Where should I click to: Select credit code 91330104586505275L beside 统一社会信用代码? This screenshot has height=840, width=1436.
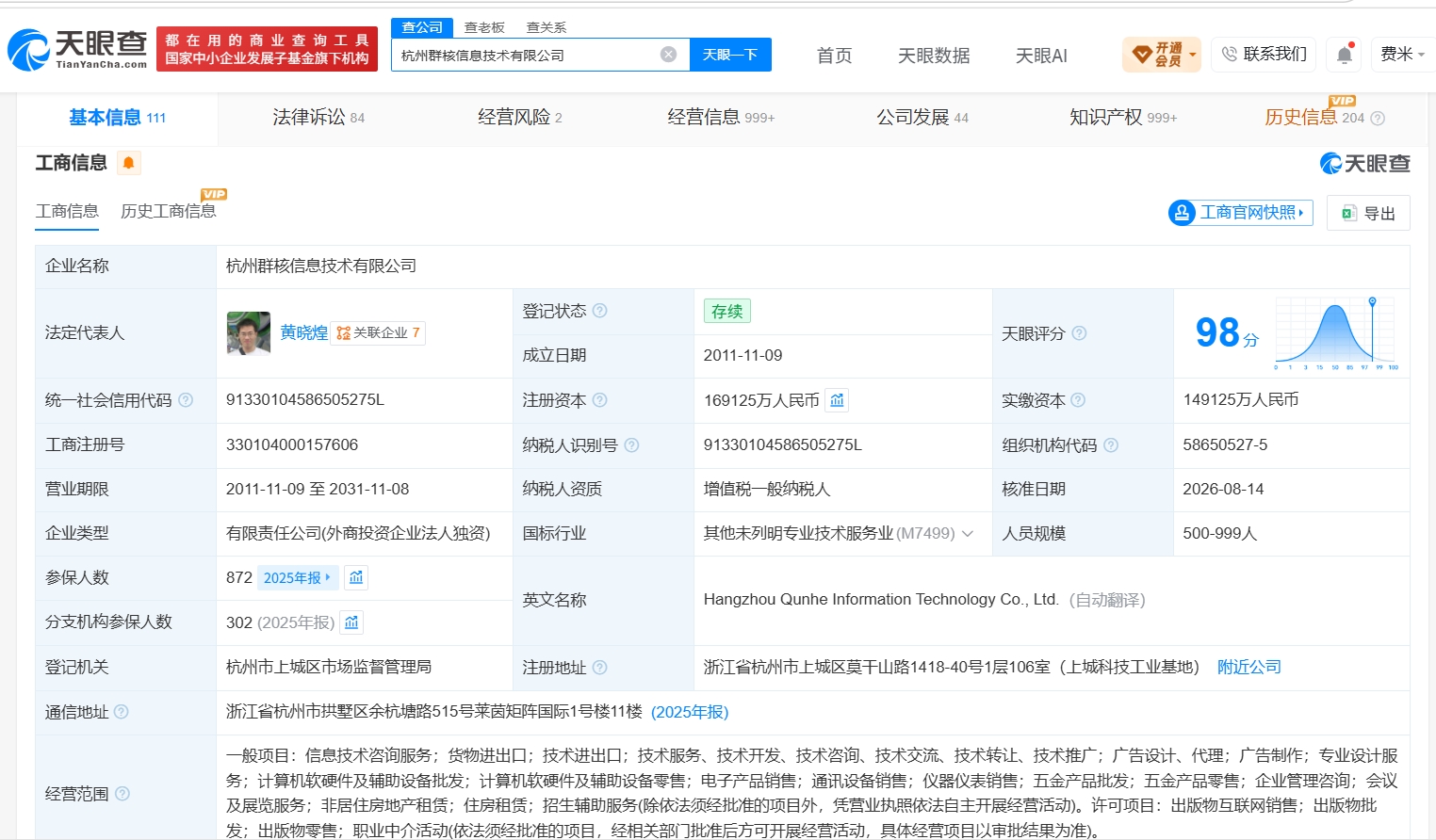click(305, 399)
